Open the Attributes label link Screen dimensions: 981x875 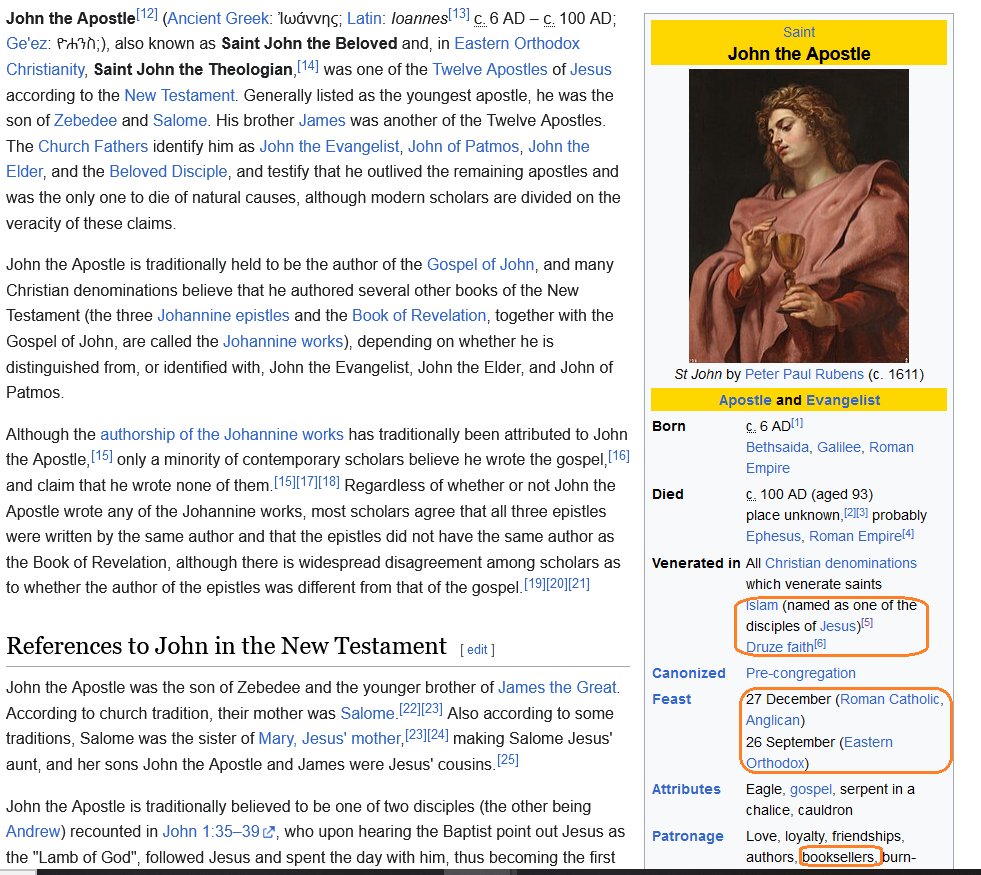[686, 789]
